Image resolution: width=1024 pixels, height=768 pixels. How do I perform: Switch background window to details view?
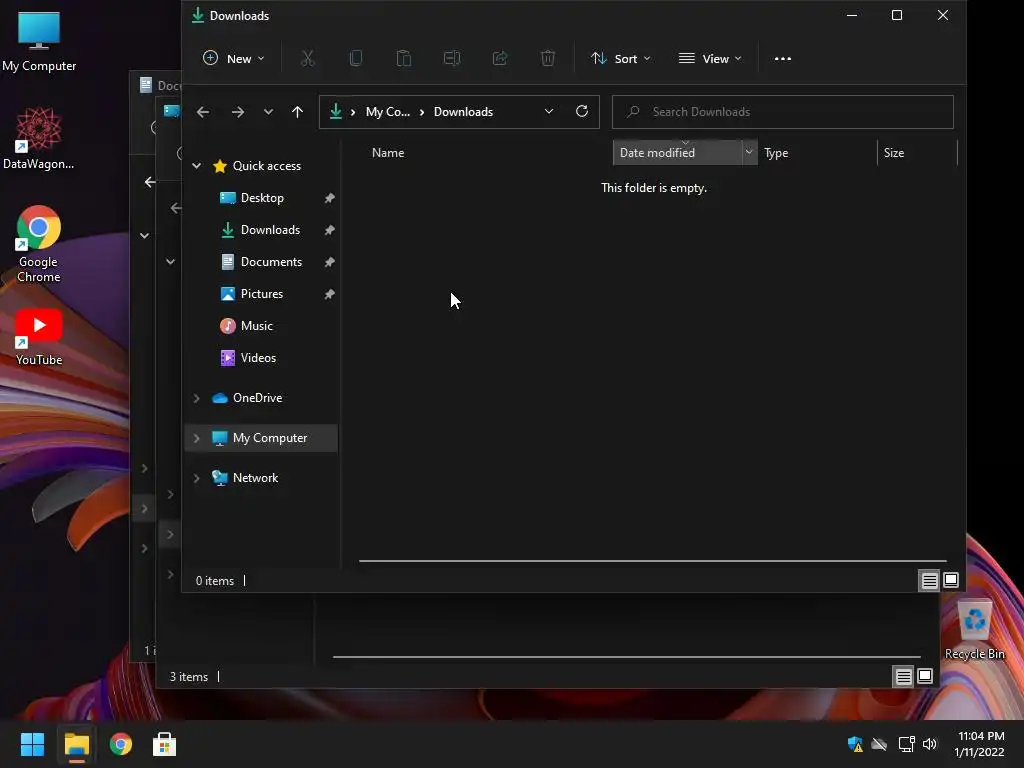(903, 677)
